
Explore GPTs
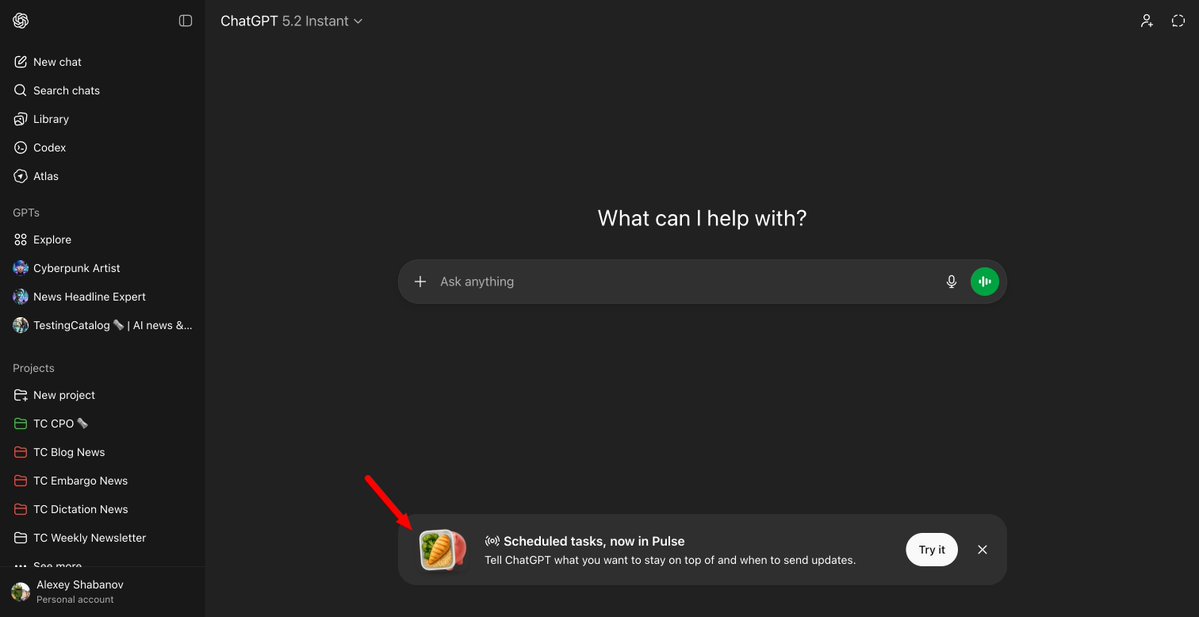(x=102, y=239)
